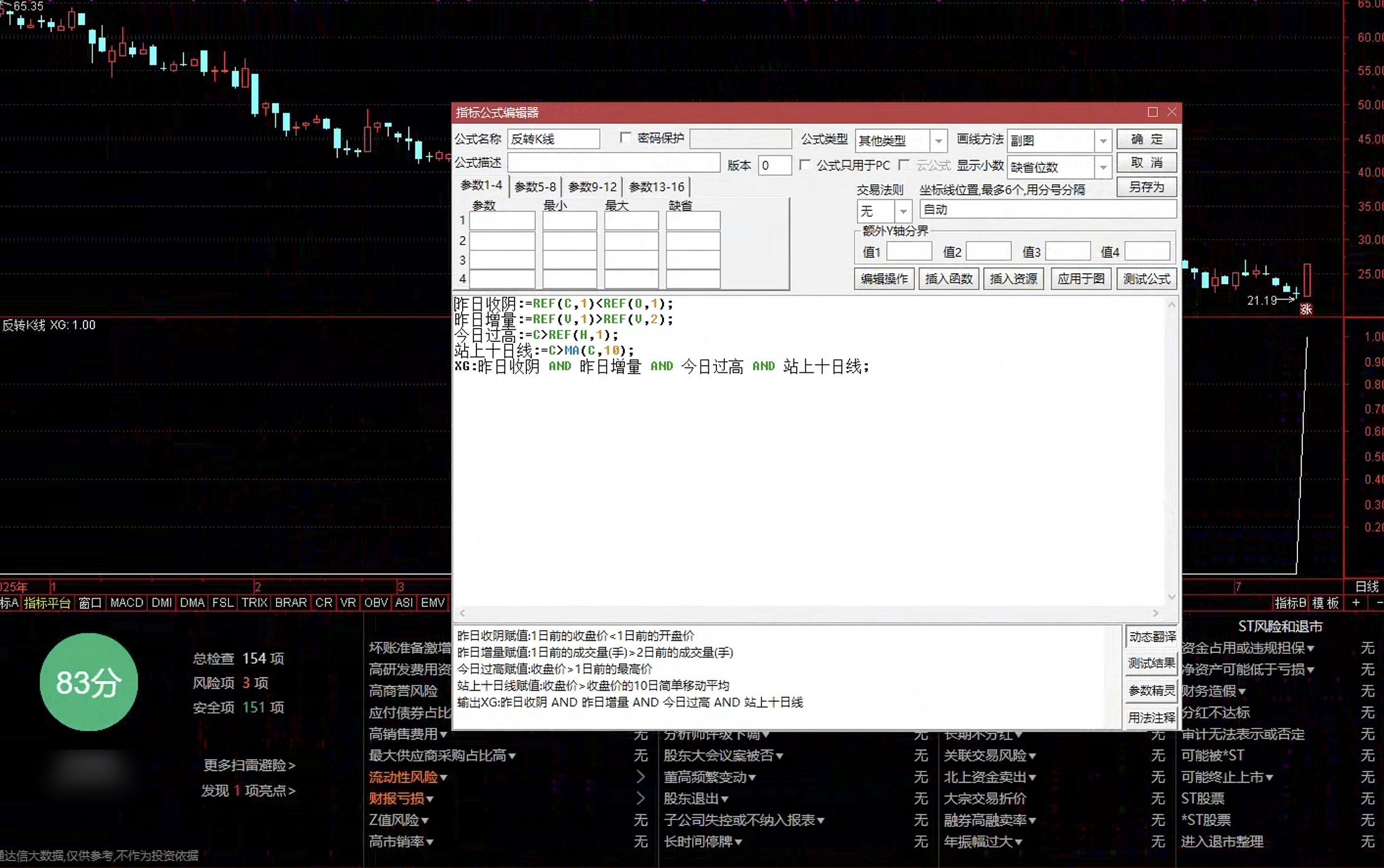Viewport: 1384px width, 868px height.
Task: Click the 83分 score badge
Action: click(88, 682)
